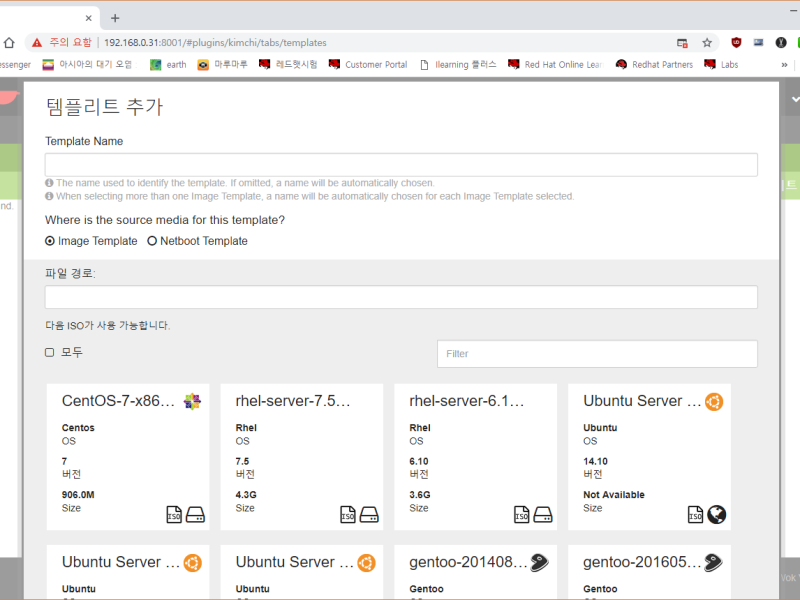
Task: Click the red security warning triangle icon
Action: (x=37, y=43)
